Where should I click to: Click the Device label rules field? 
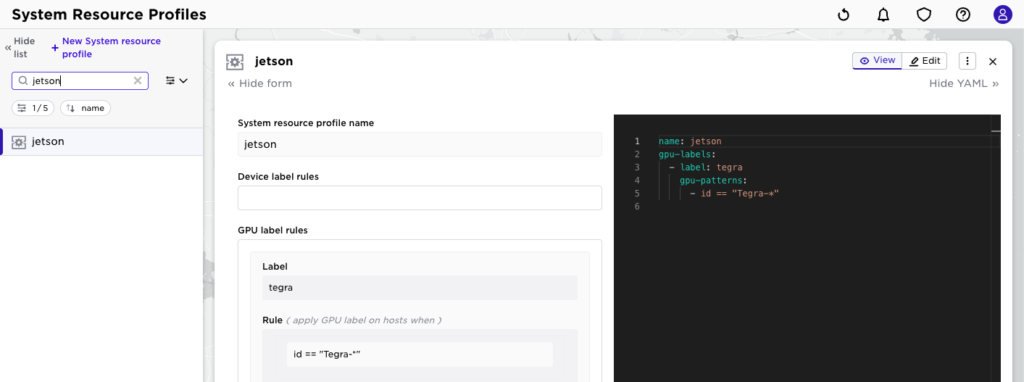pos(419,198)
